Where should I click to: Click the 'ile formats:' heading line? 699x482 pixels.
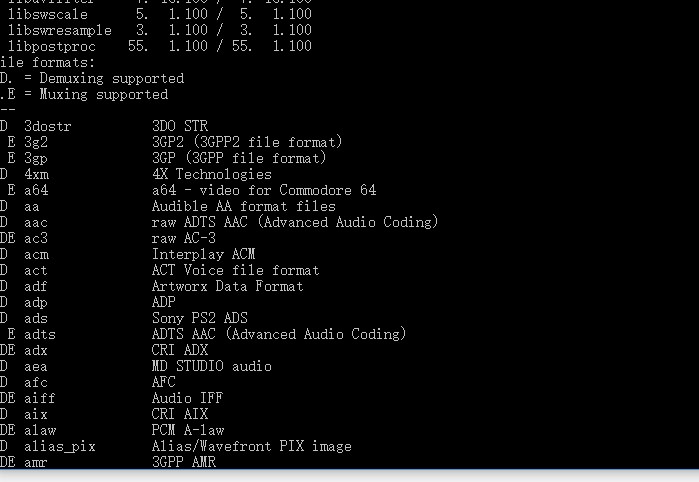(47, 62)
